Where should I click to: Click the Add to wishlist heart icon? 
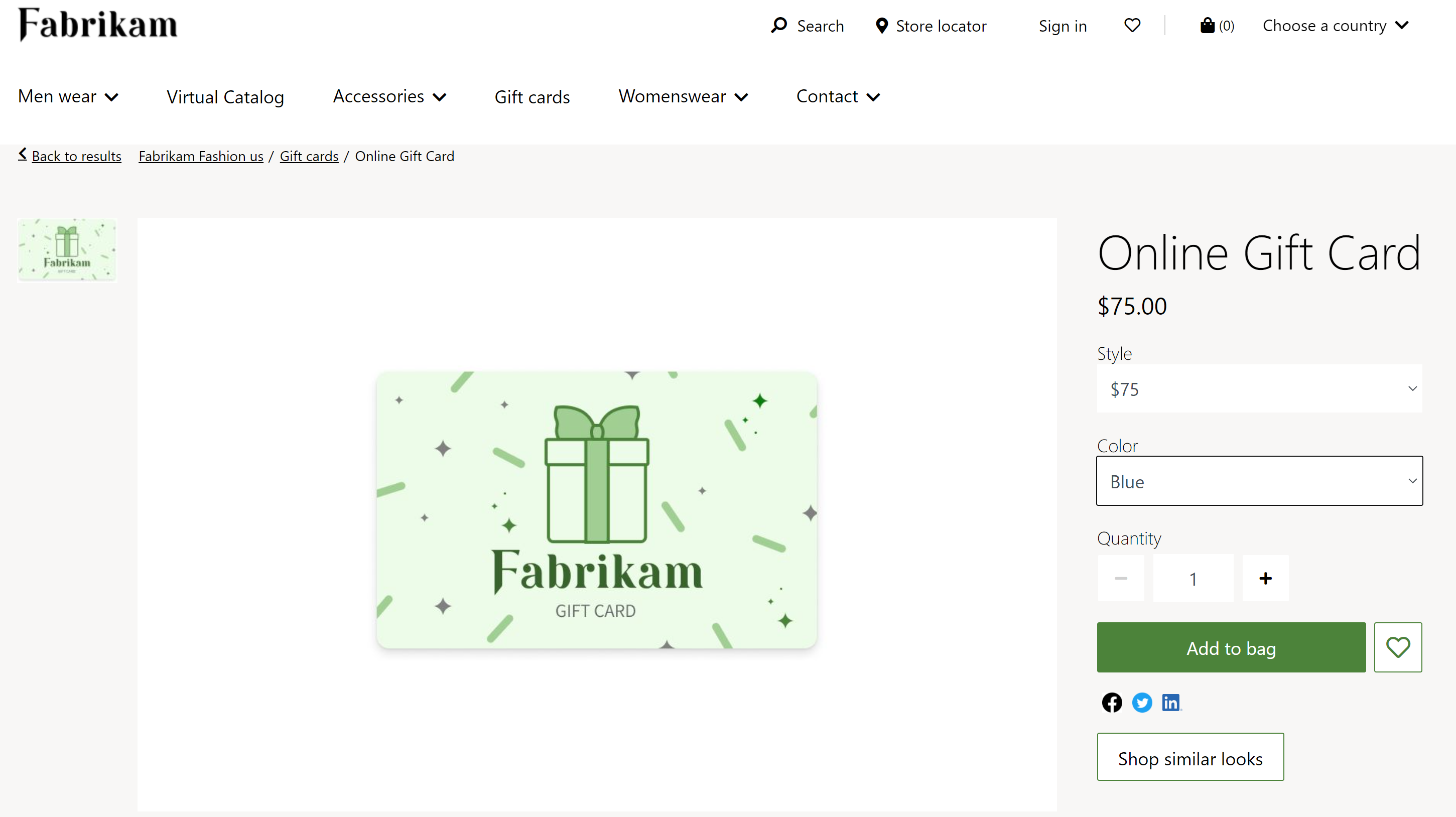point(1399,647)
